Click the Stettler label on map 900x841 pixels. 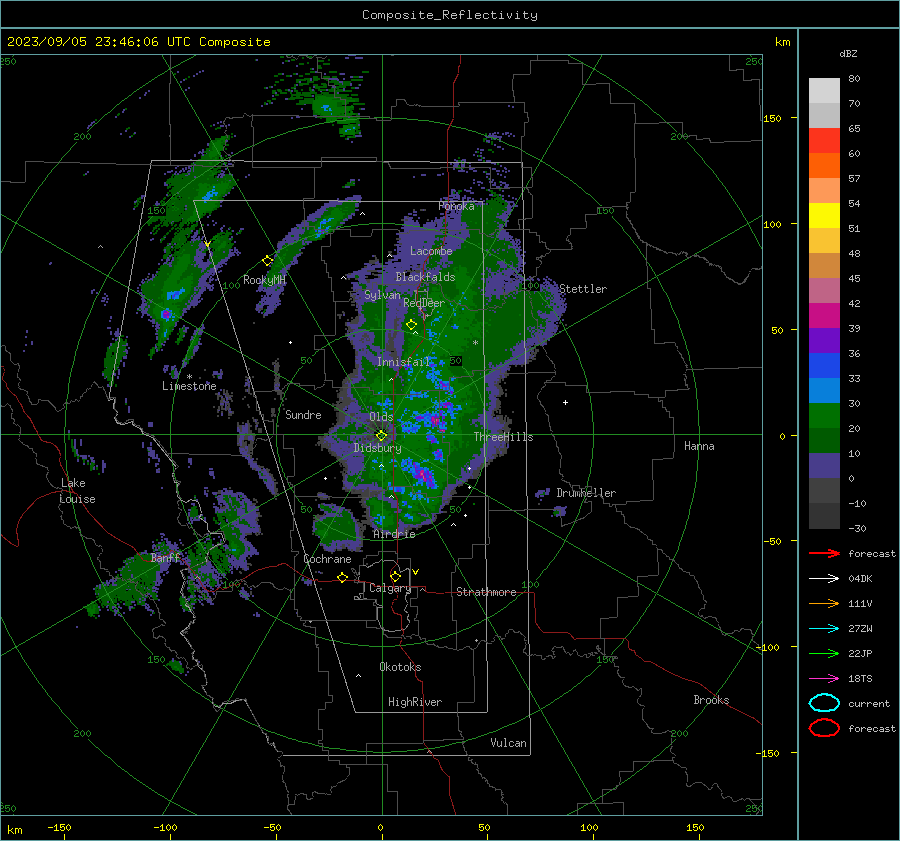583,289
